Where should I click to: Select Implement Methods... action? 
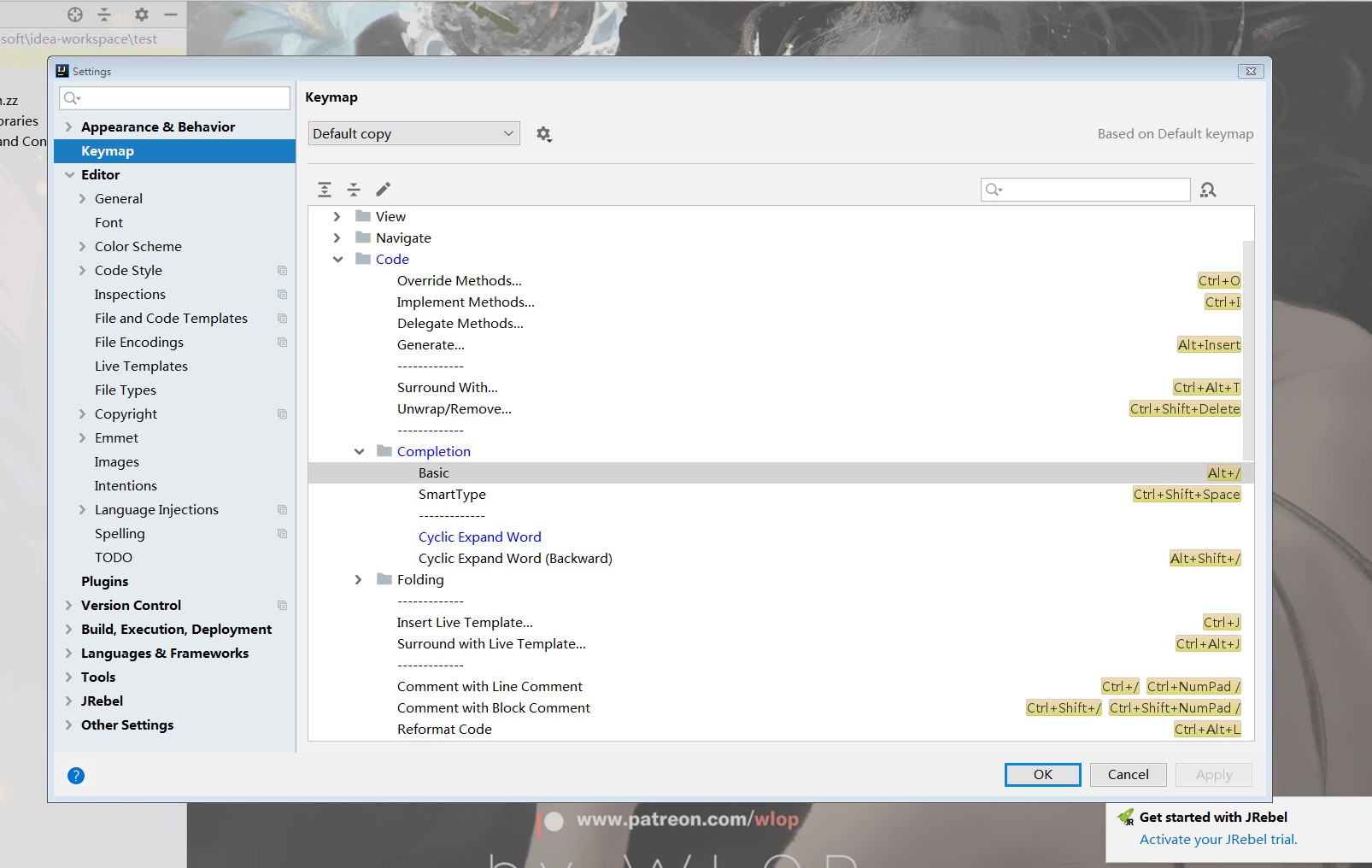[781, 302]
